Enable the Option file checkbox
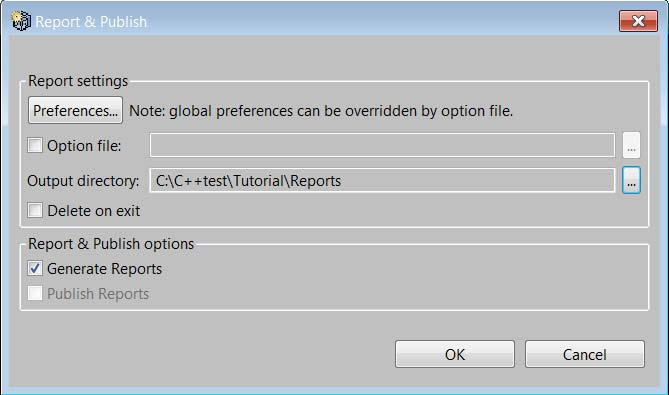The height and width of the screenshot is (395, 669). 35,145
